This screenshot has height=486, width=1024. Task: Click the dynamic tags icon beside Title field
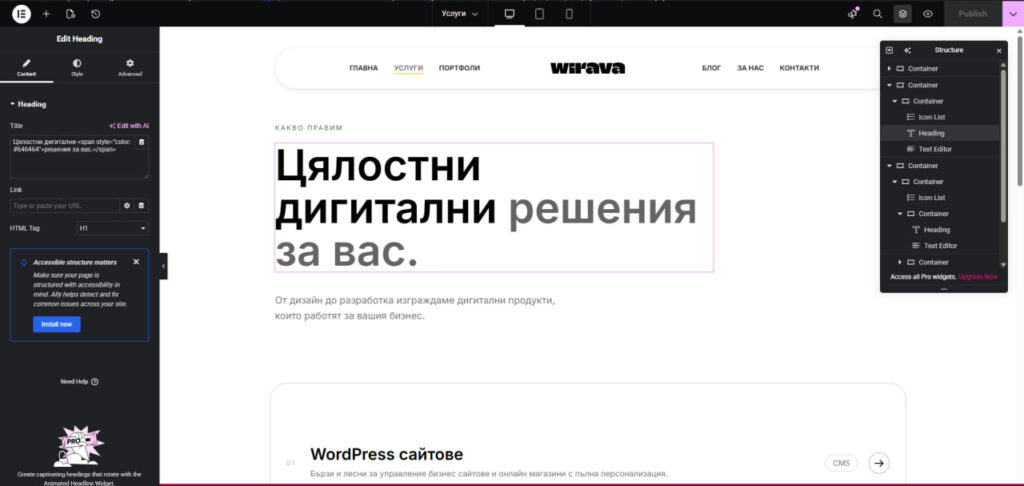click(141, 143)
